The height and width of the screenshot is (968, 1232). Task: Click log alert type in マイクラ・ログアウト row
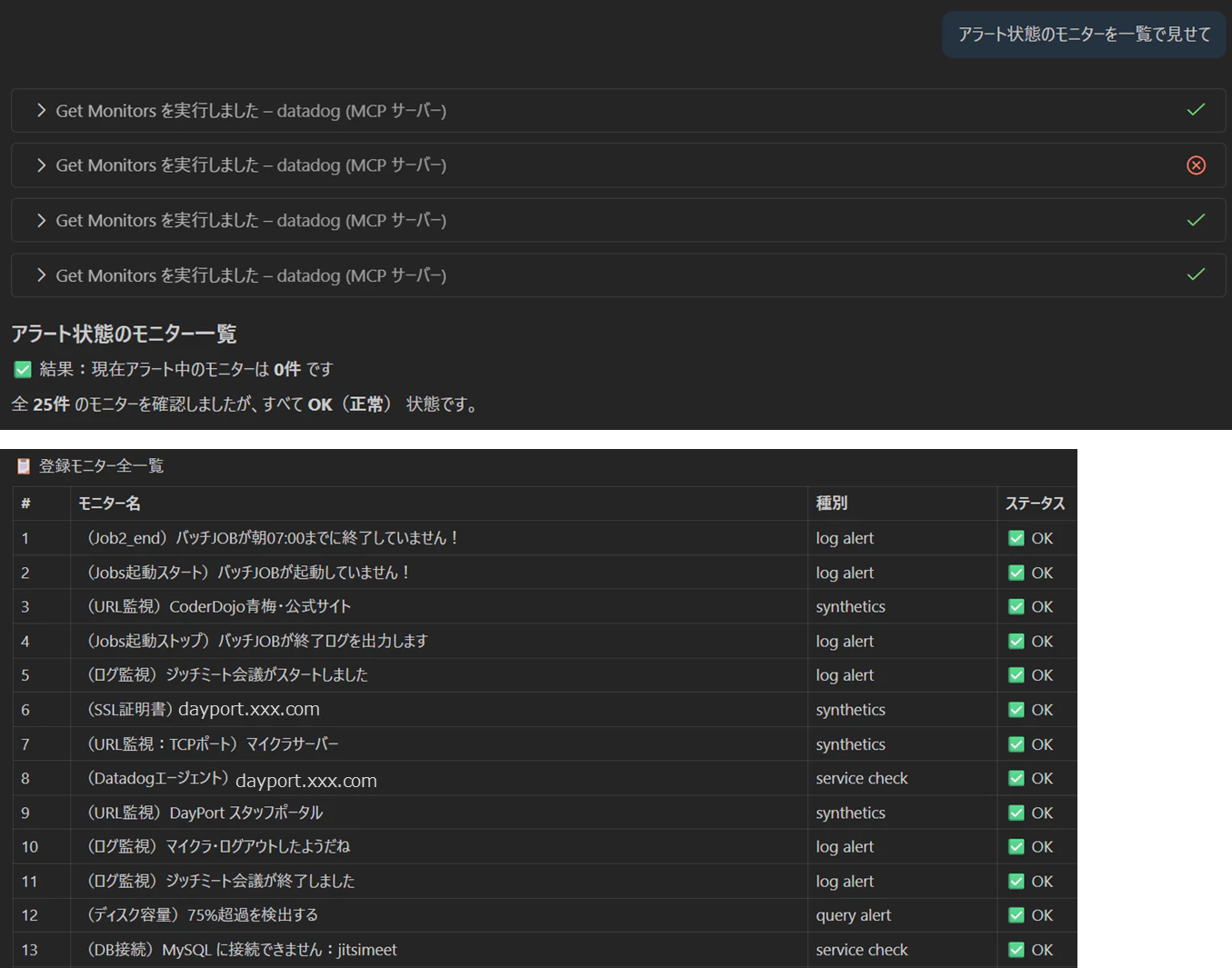pos(845,846)
